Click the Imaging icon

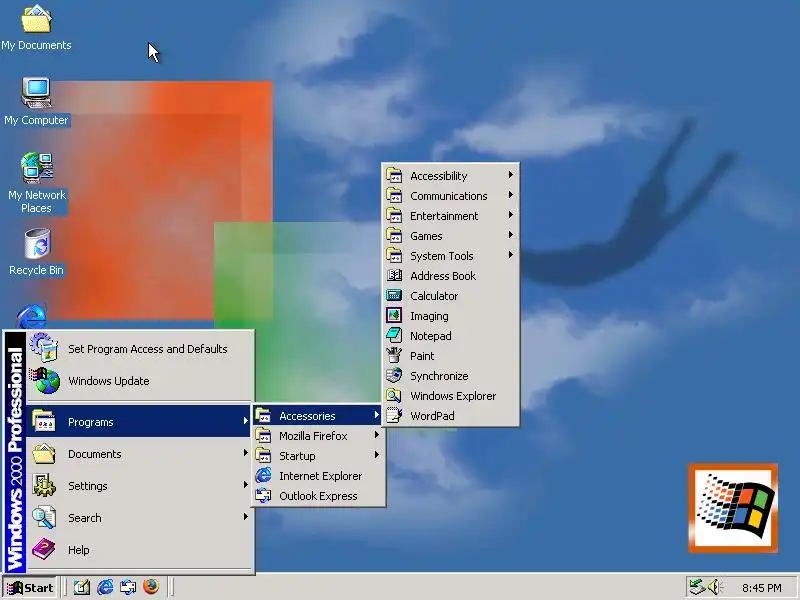pos(394,315)
